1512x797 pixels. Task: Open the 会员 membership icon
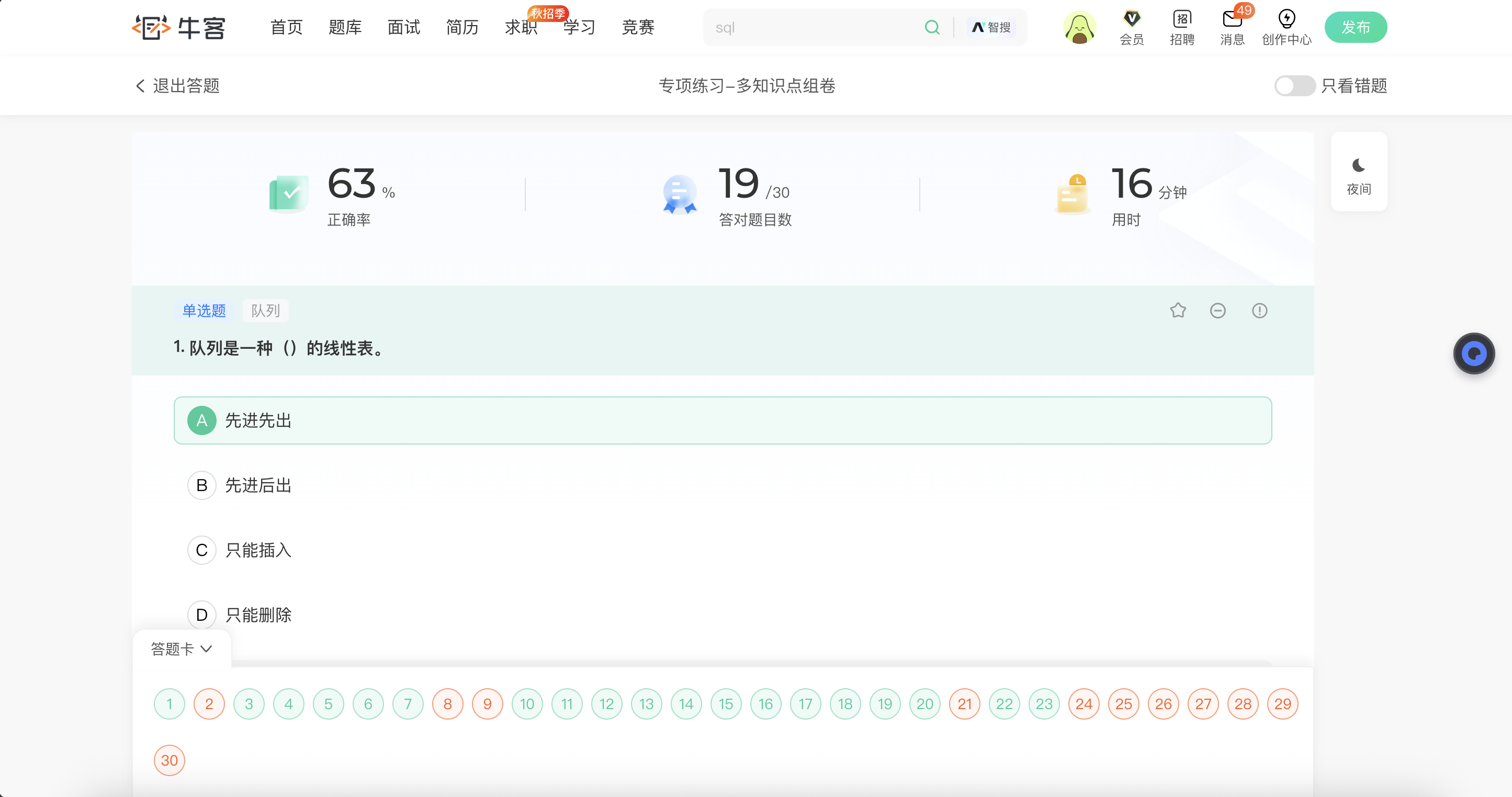pos(1131,28)
